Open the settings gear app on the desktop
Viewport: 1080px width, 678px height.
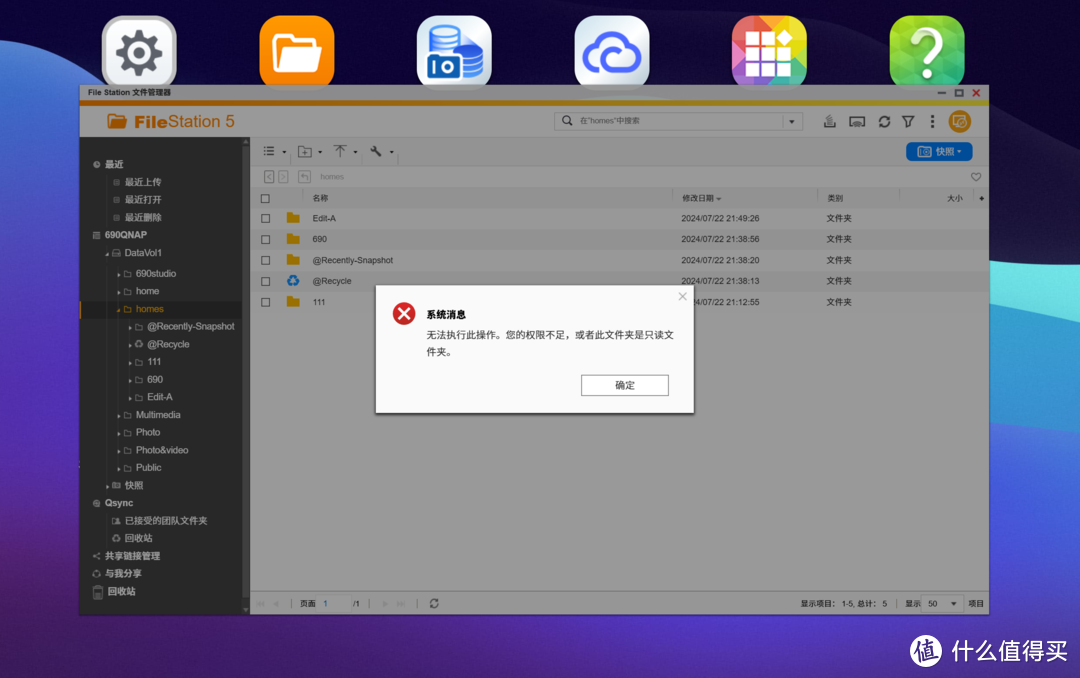(139, 52)
